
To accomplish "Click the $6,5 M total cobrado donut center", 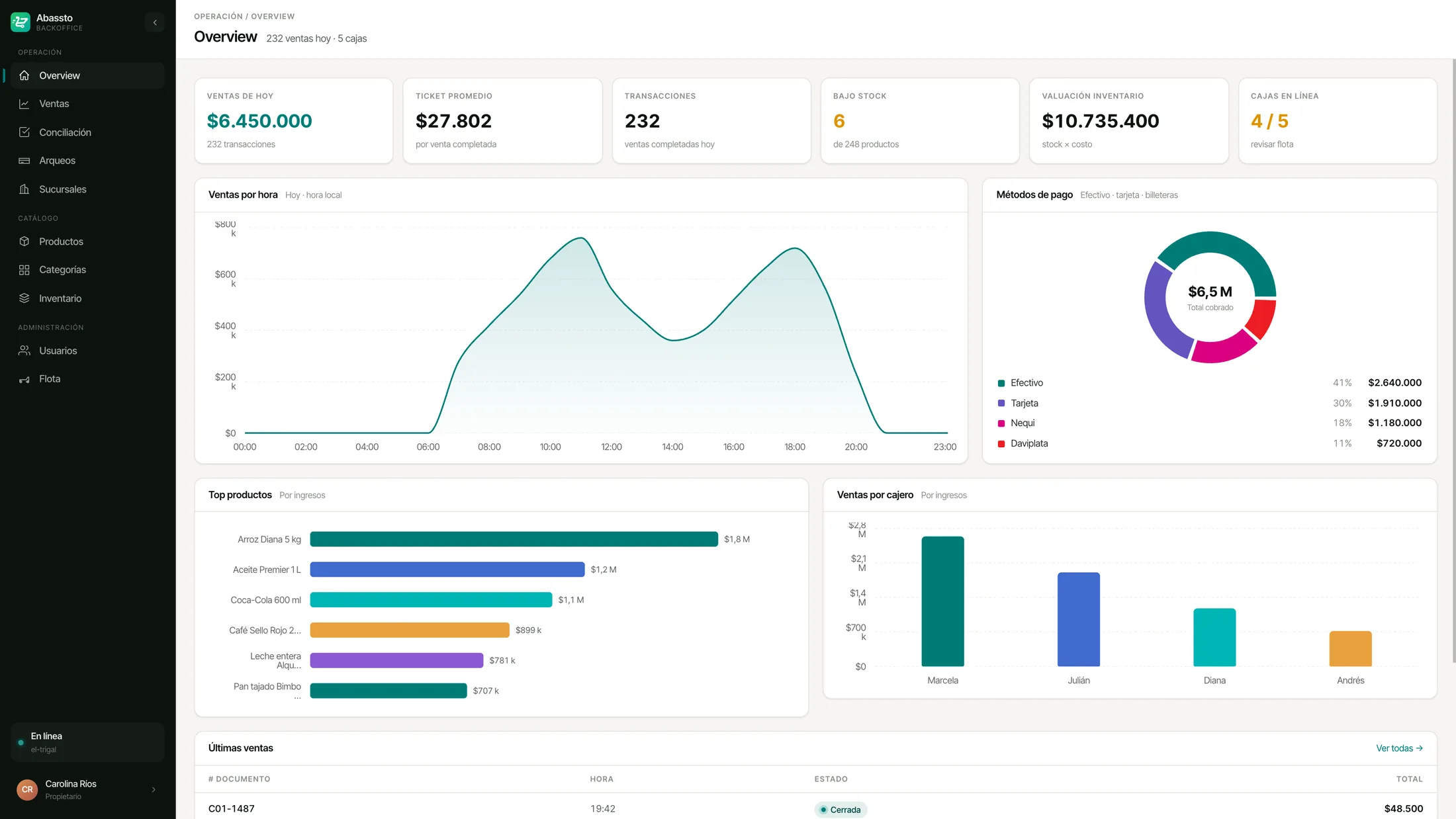I will pyautogui.click(x=1210, y=297).
